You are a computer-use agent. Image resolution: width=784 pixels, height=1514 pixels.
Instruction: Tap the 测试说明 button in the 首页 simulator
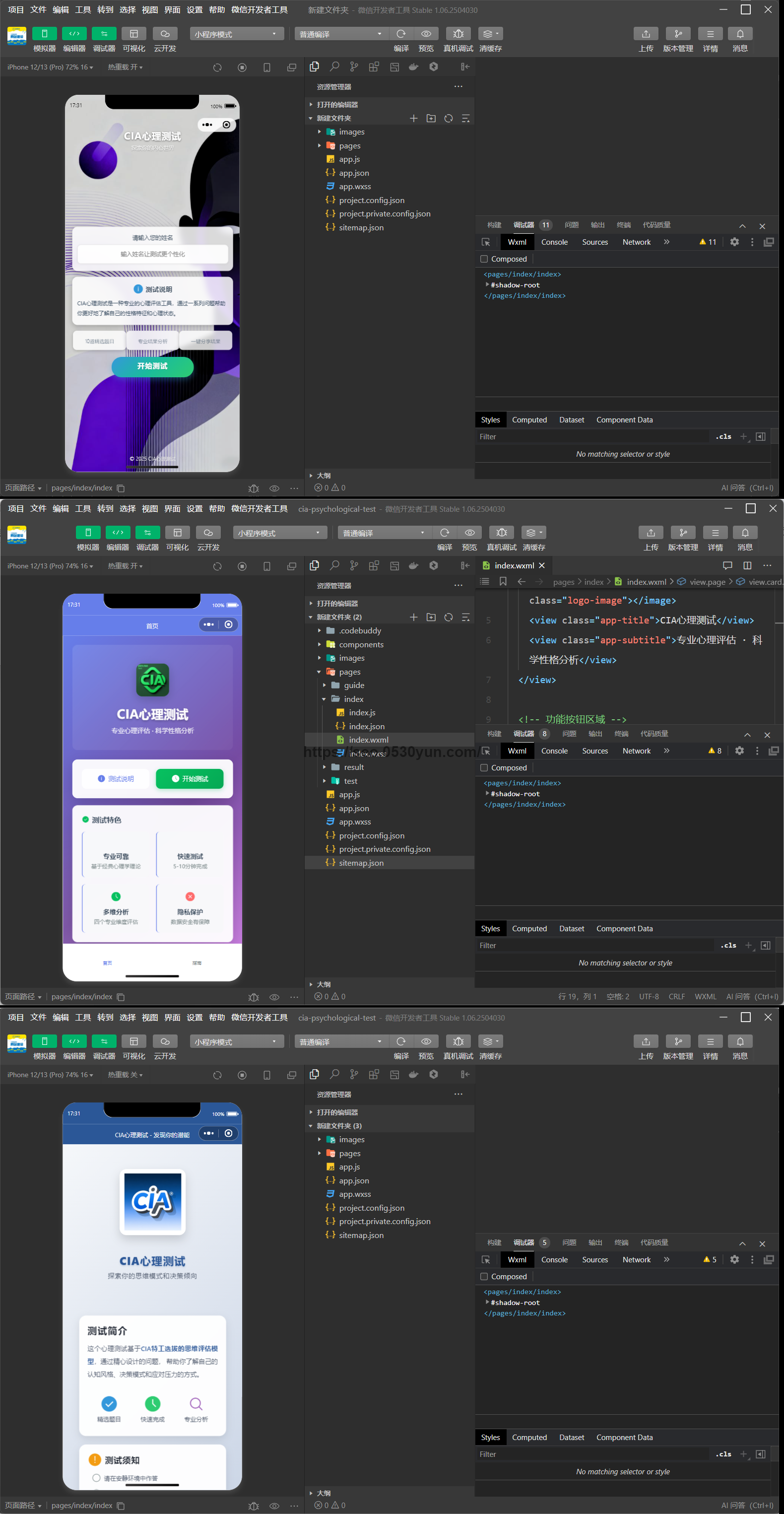tap(116, 779)
